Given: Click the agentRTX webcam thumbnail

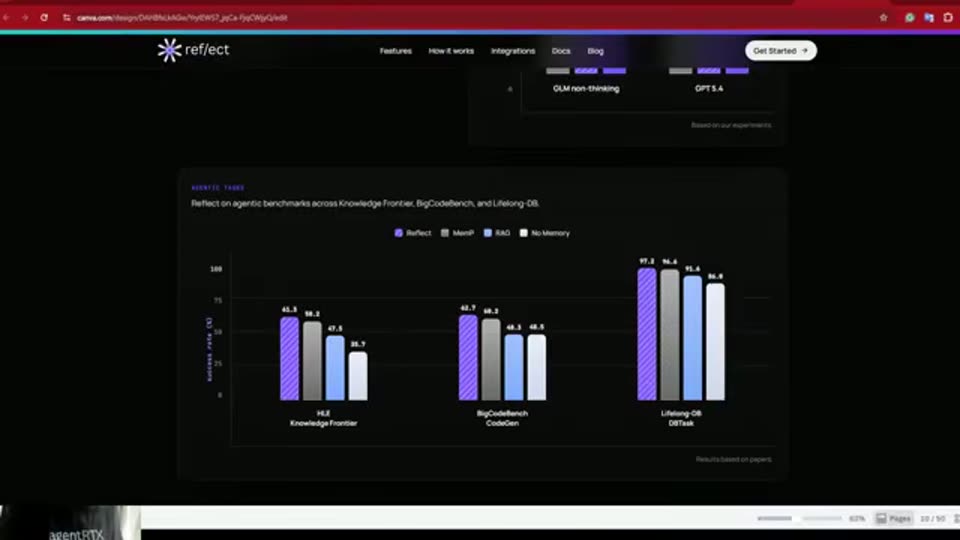Looking at the screenshot, I should 70,523.
